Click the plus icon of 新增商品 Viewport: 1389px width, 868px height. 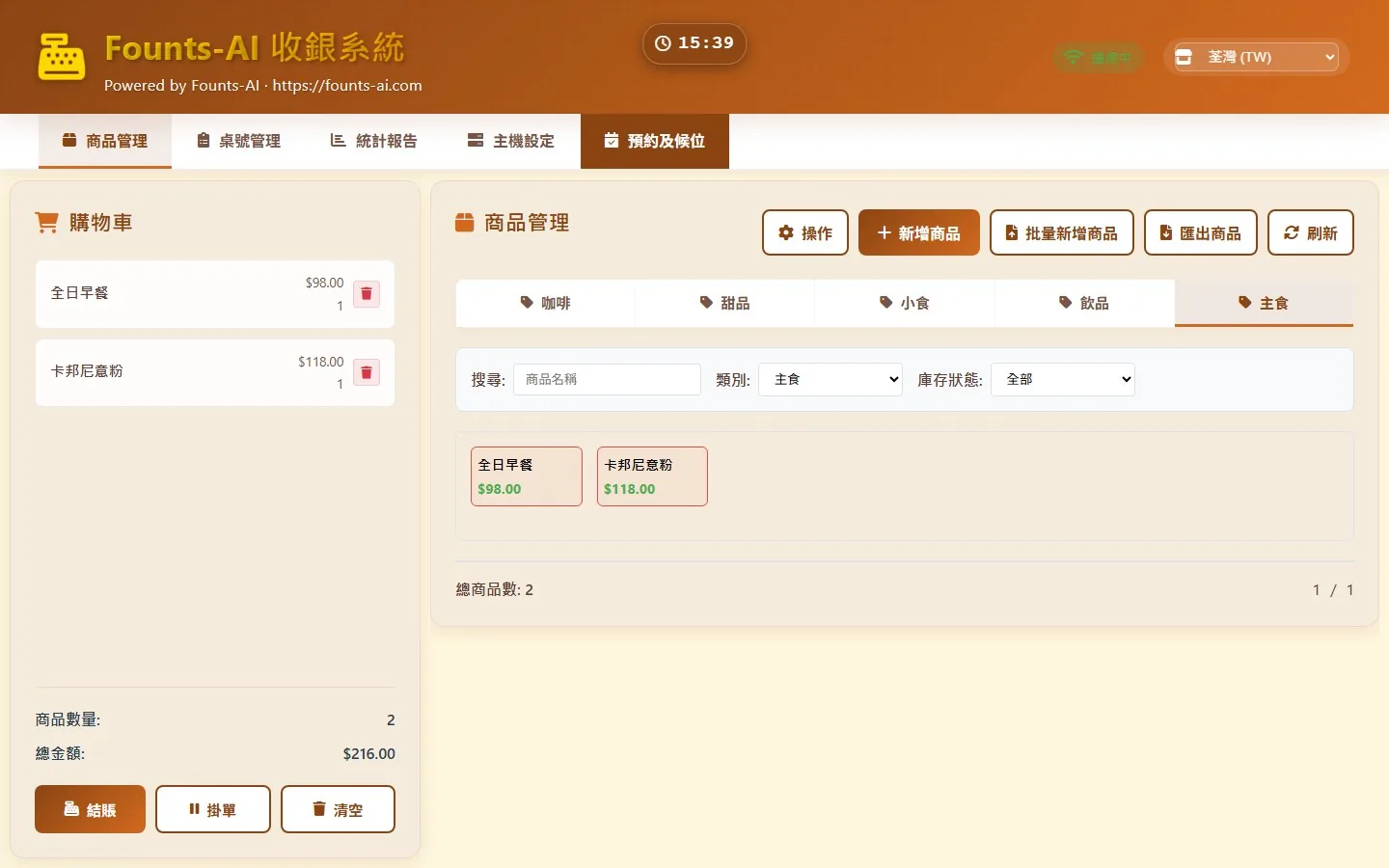click(884, 232)
